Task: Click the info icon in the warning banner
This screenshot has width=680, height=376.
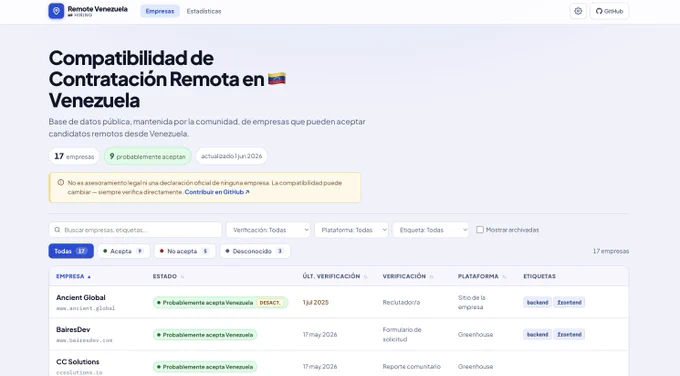Action: pos(61,183)
